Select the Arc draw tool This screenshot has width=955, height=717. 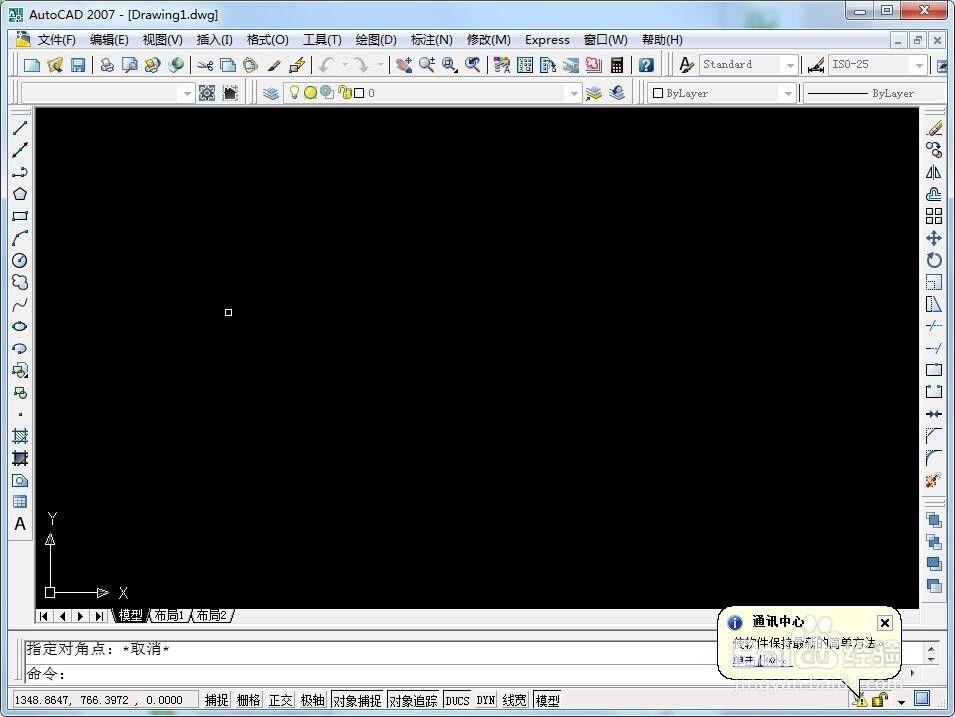click(x=19, y=238)
